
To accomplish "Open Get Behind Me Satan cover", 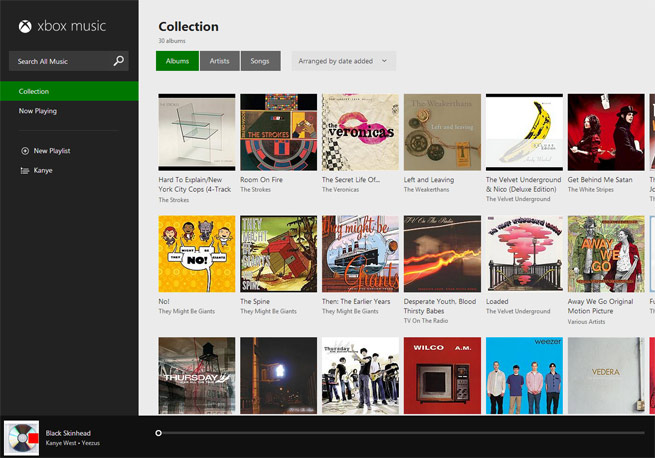I will (606, 132).
